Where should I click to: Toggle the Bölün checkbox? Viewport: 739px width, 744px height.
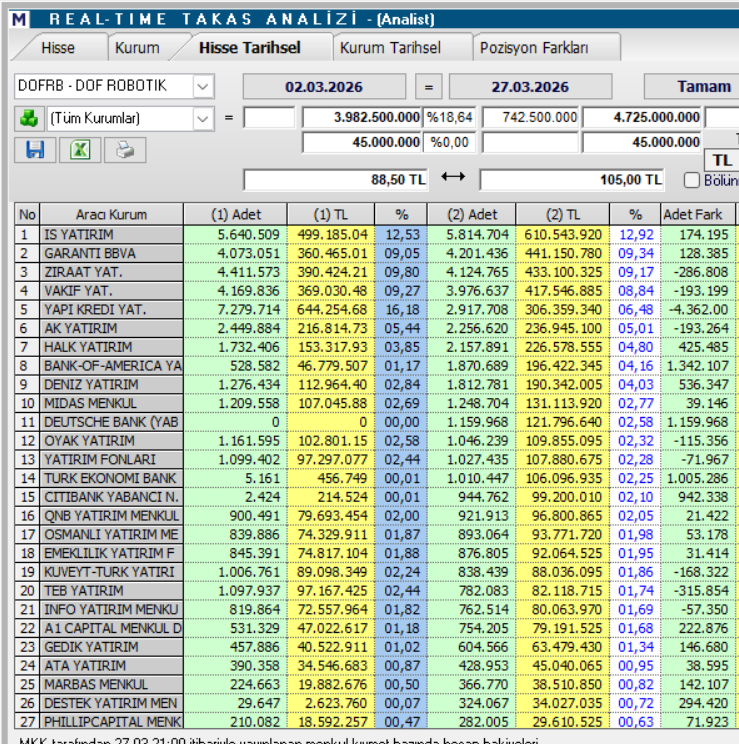[x=692, y=180]
